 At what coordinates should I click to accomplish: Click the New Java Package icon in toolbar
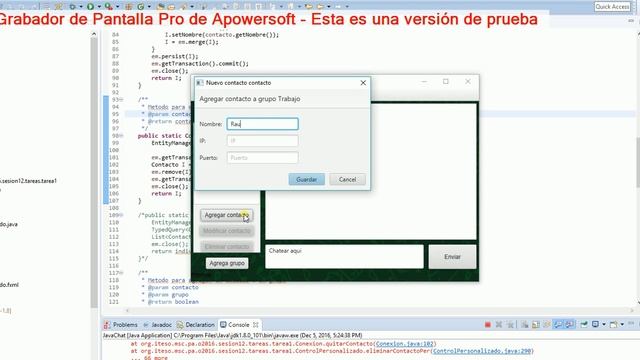tap(129, 7)
